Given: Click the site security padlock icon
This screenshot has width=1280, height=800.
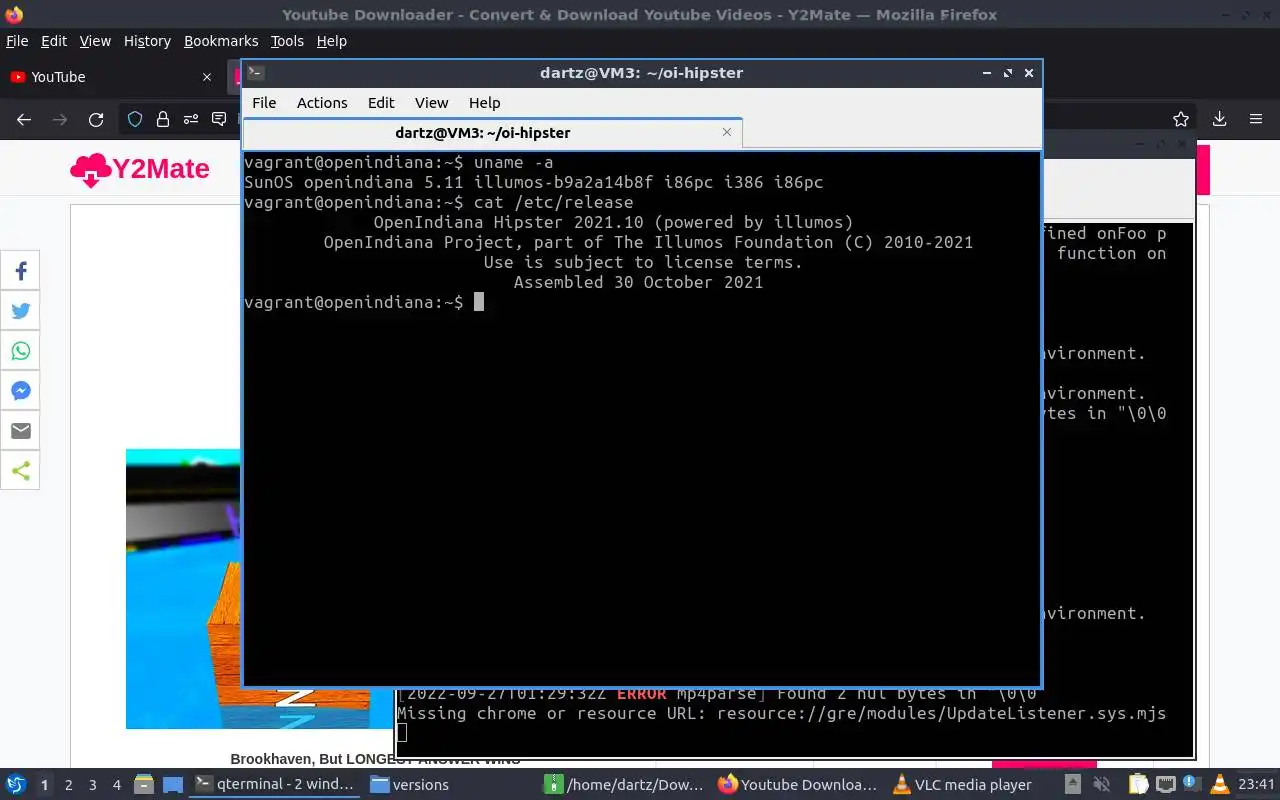Looking at the screenshot, I should pyautogui.click(x=163, y=119).
